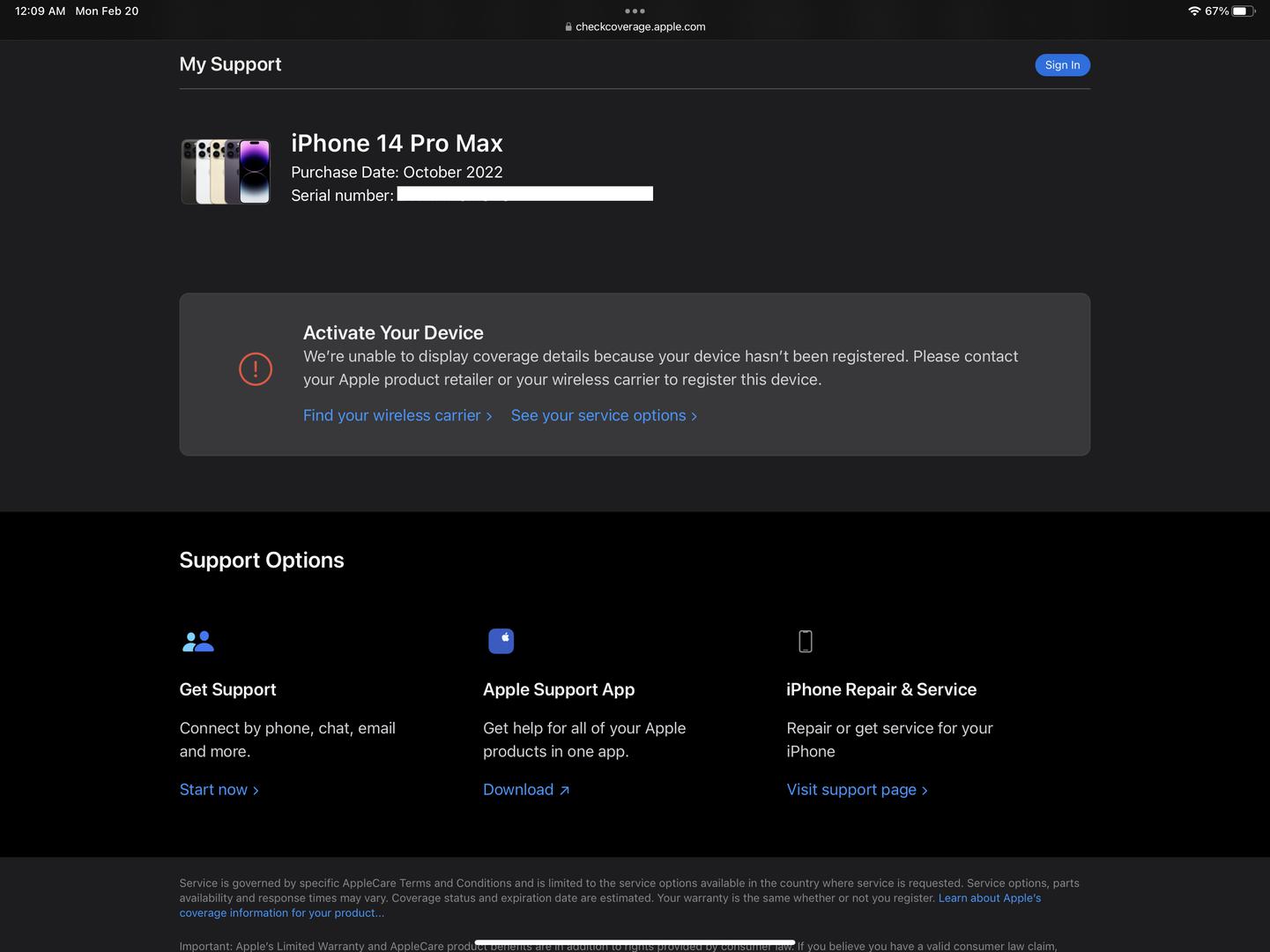
Task: Click the red exclamation warning icon
Action: pos(256,368)
